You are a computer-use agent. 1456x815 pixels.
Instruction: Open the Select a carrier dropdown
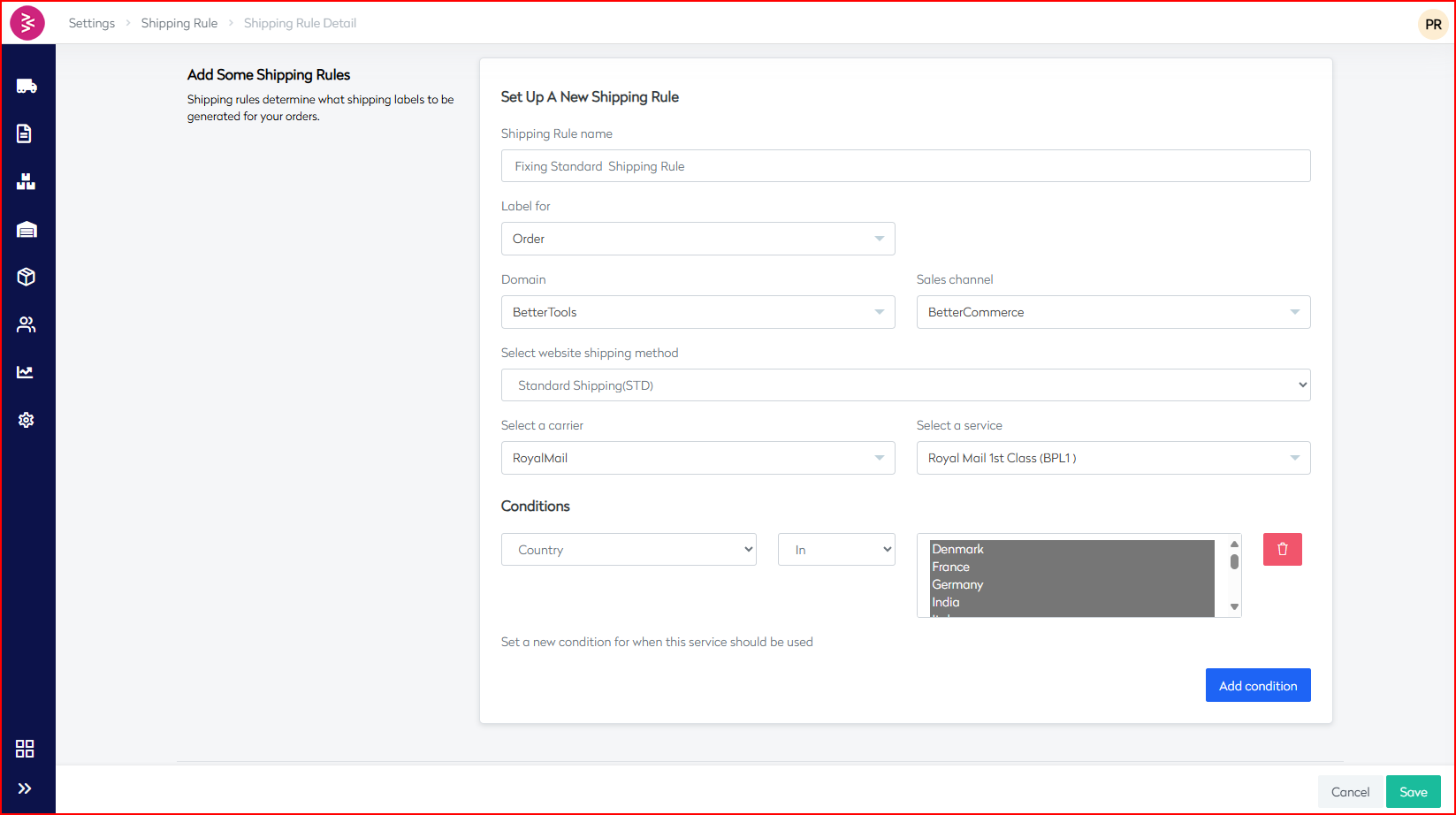click(698, 457)
